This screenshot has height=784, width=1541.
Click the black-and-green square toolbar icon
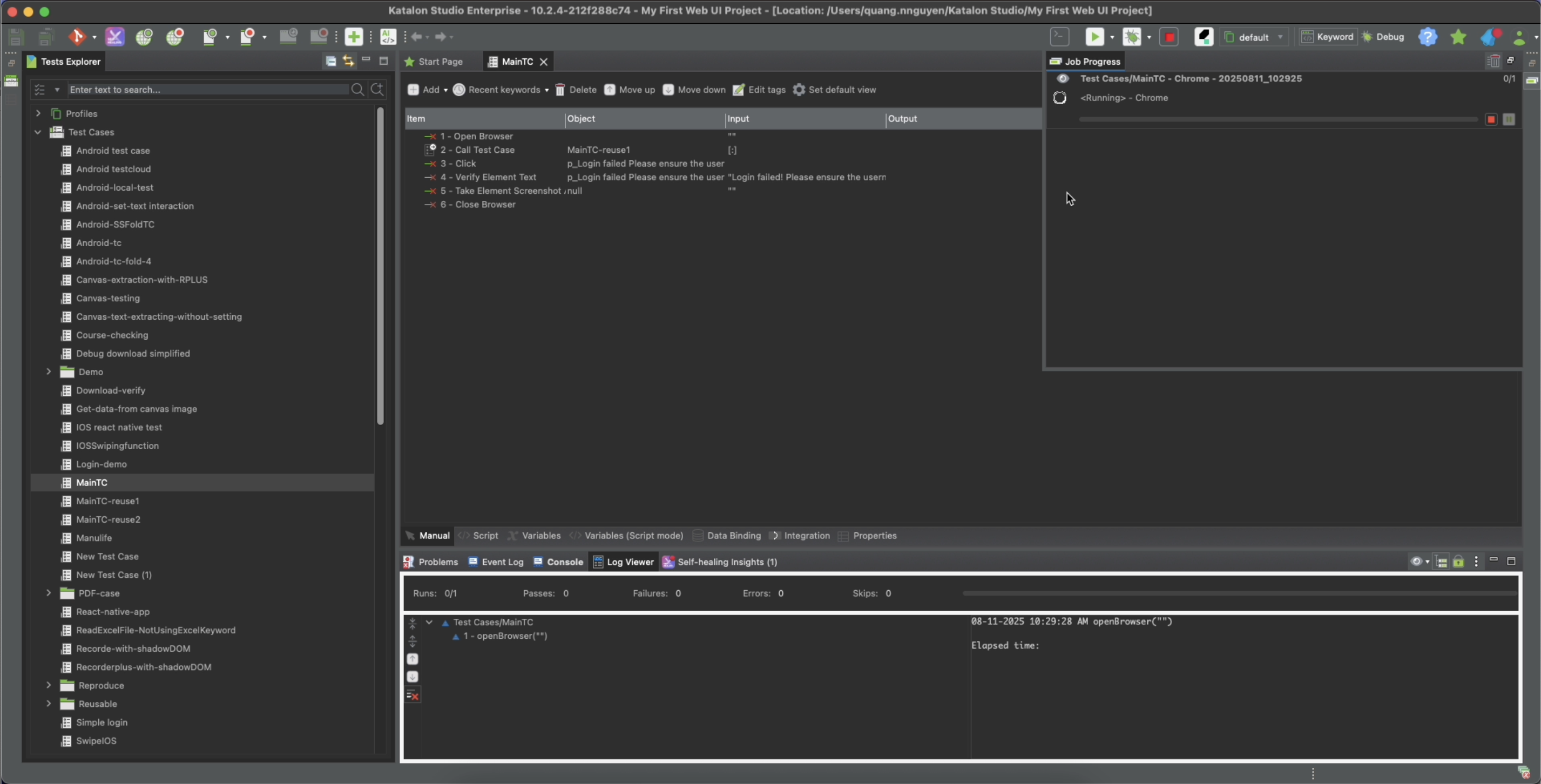click(1204, 37)
